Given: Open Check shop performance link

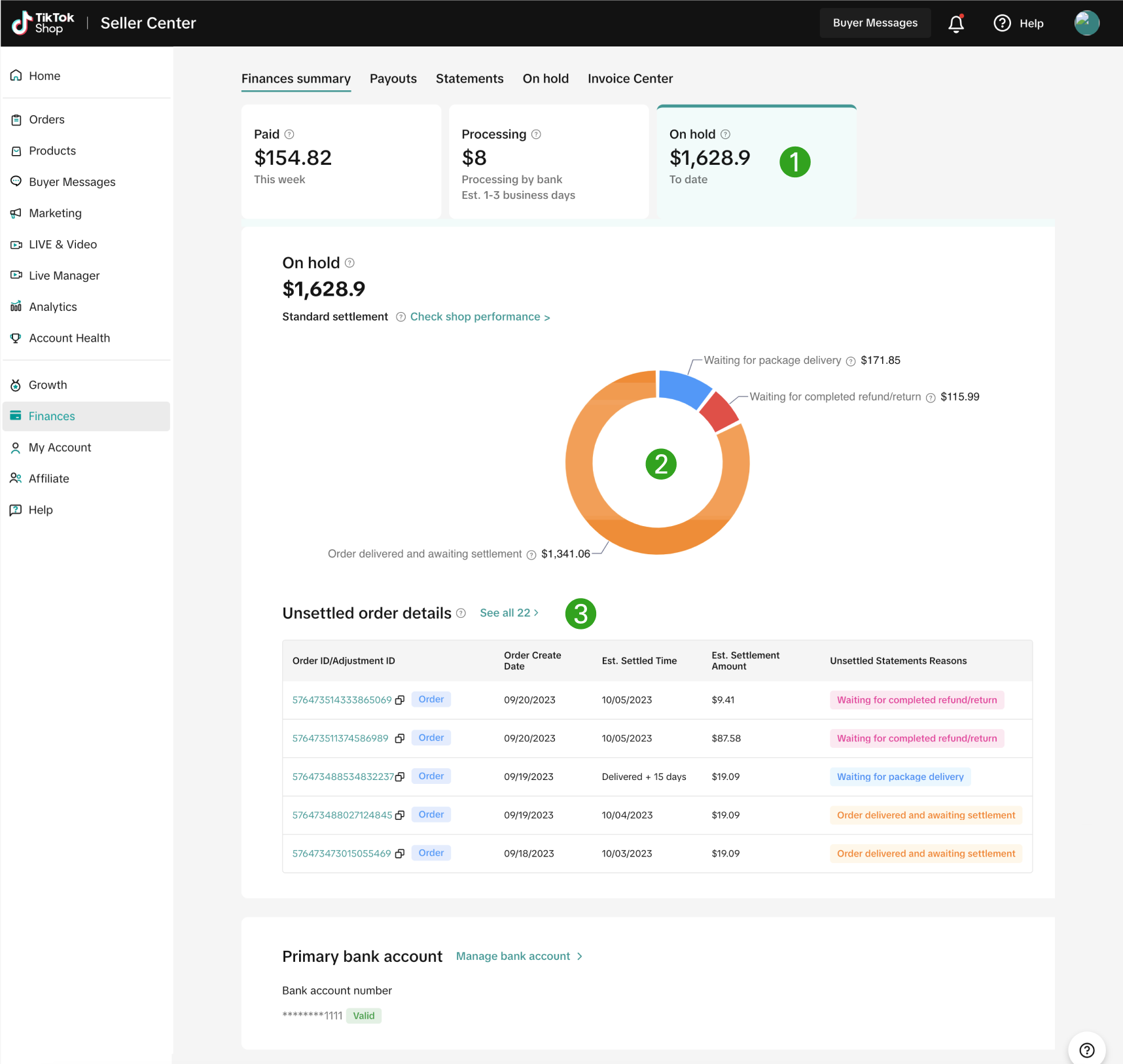Looking at the screenshot, I should tap(479, 317).
